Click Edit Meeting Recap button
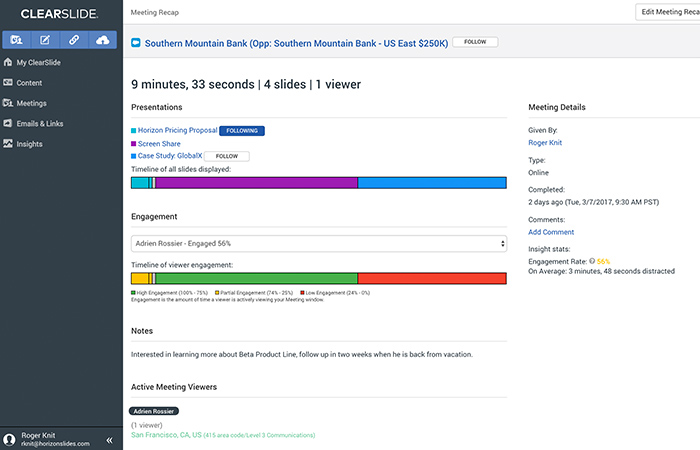The width and height of the screenshot is (700, 450). point(668,12)
